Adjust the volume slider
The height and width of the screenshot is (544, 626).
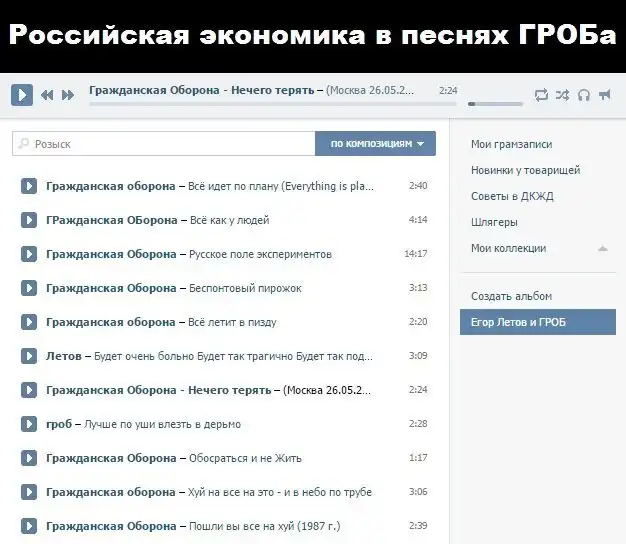tap(495, 103)
